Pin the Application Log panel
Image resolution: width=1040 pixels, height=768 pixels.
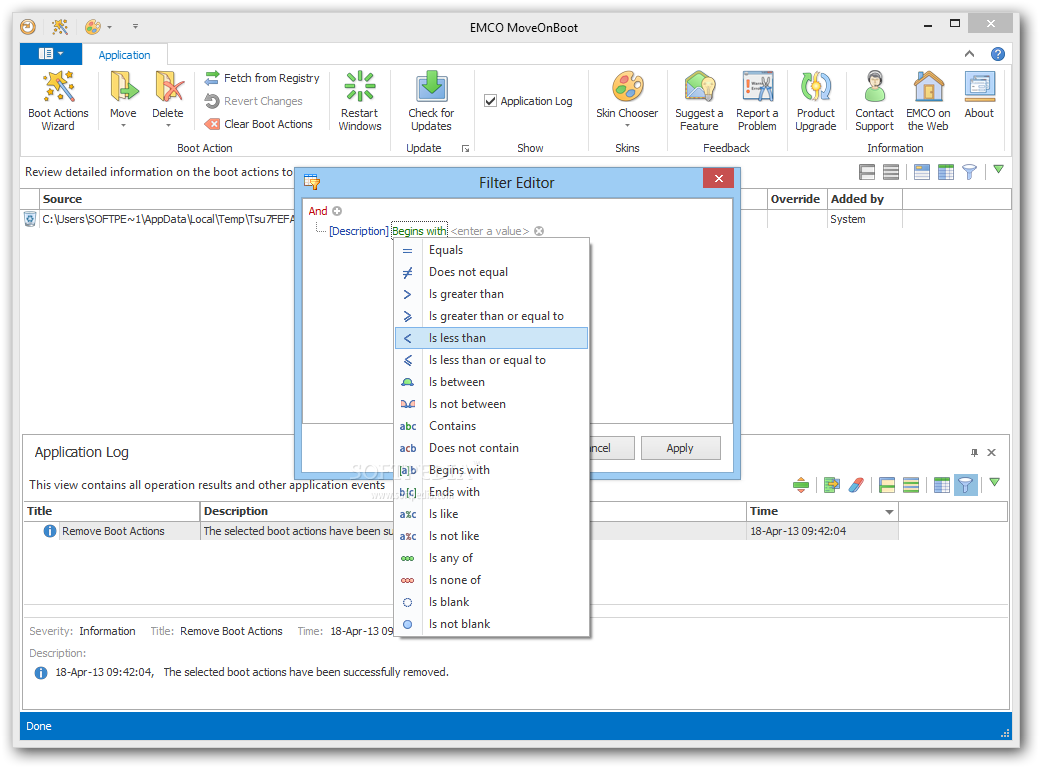tap(974, 452)
